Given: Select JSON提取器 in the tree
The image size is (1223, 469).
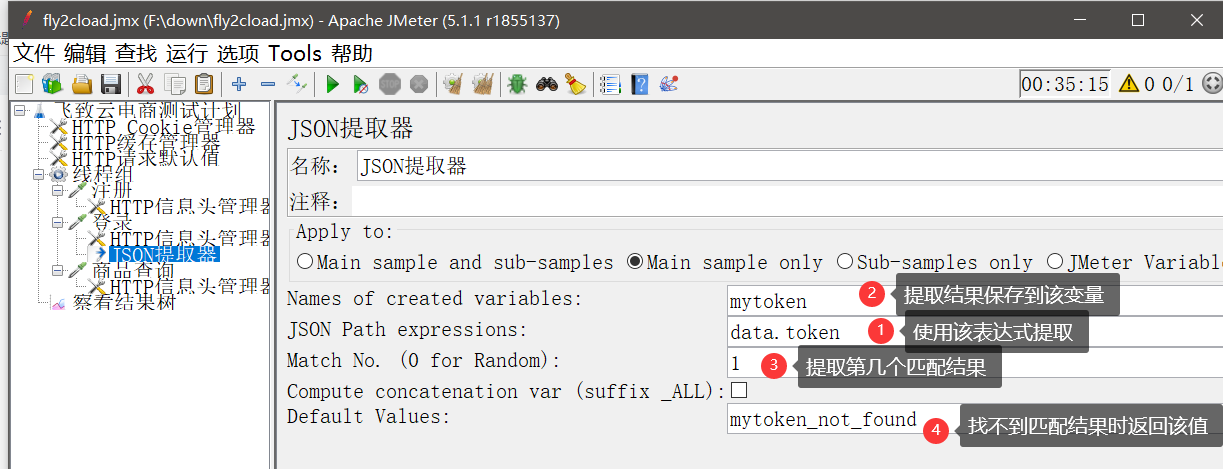Looking at the screenshot, I should tap(164, 254).
